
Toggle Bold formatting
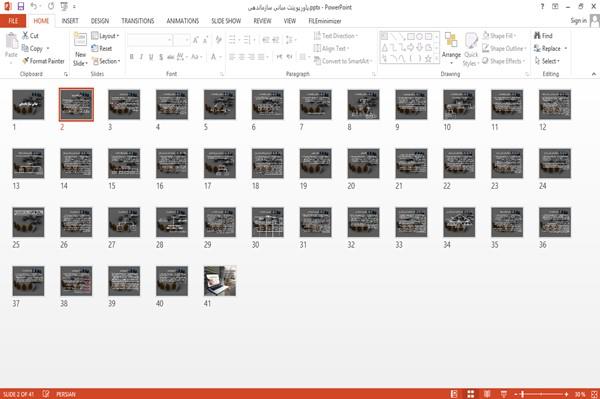coord(132,57)
